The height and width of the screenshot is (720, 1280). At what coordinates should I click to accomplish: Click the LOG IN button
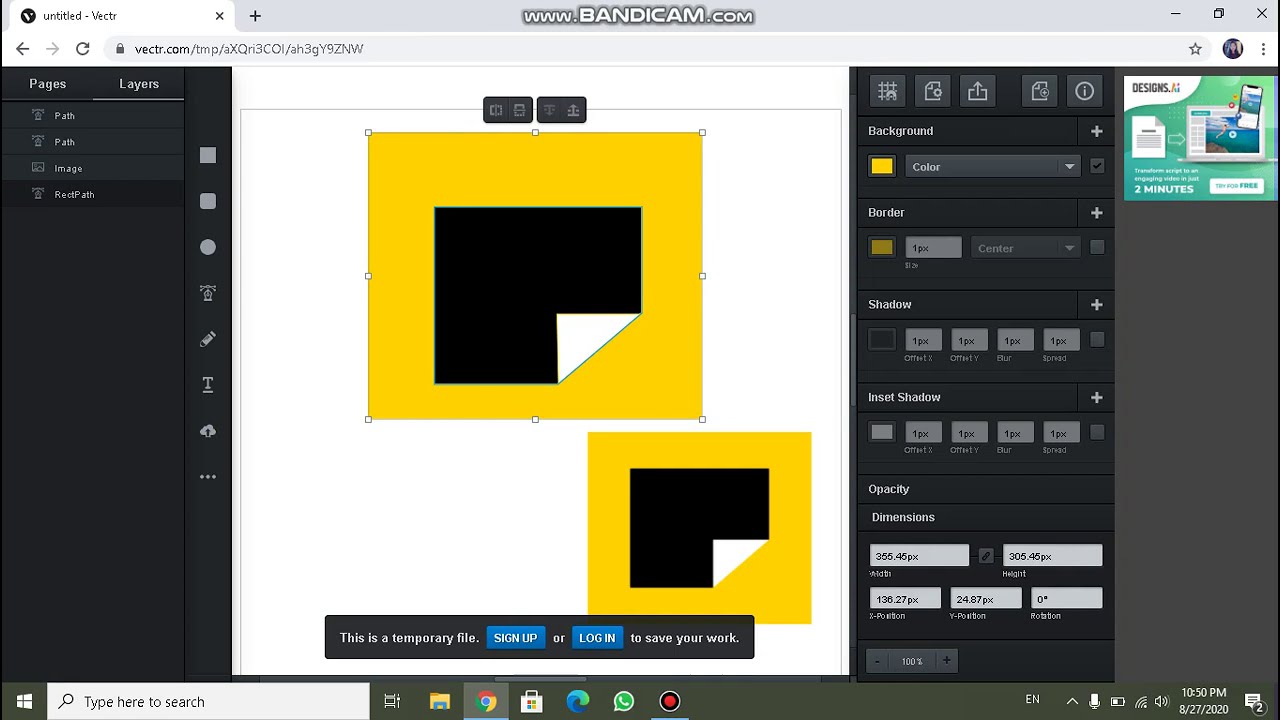[597, 638]
